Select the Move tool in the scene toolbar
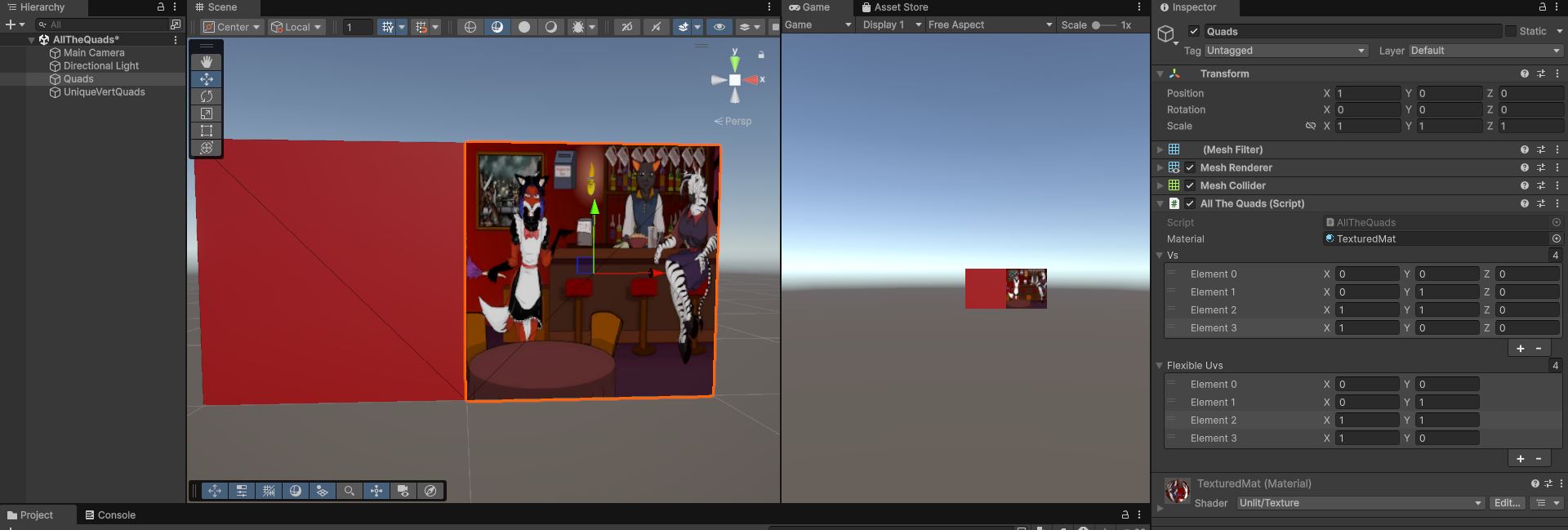1568x530 pixels. tap(207, 79)
